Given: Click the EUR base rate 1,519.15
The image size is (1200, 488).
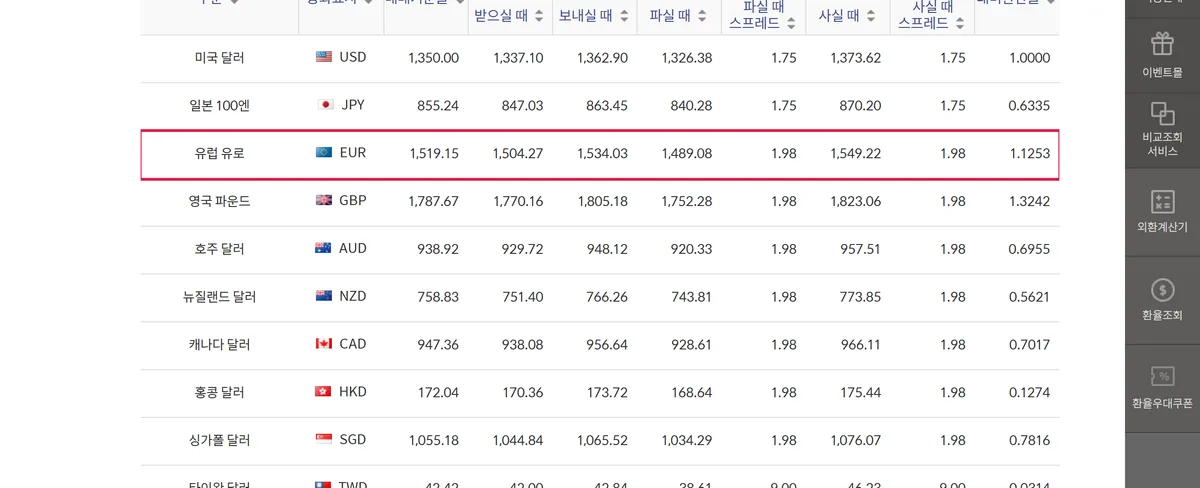Looking at the screenshot, I should click(434, 154).
